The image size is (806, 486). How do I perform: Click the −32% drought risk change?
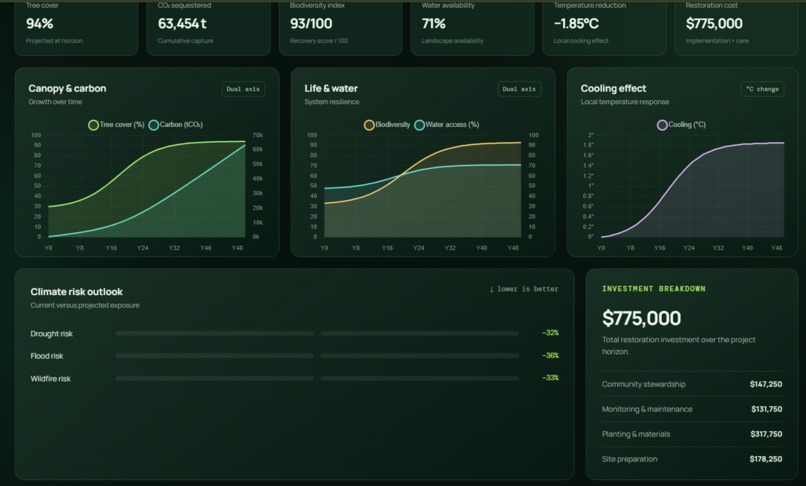click(x=550, y=333)
